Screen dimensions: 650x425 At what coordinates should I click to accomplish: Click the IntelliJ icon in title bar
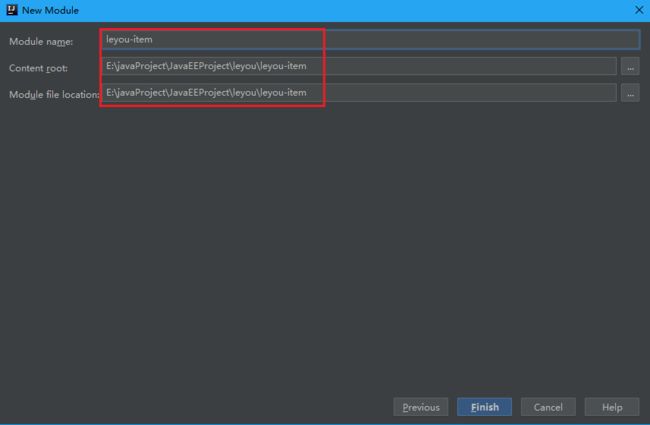click(x=12, y=10)
